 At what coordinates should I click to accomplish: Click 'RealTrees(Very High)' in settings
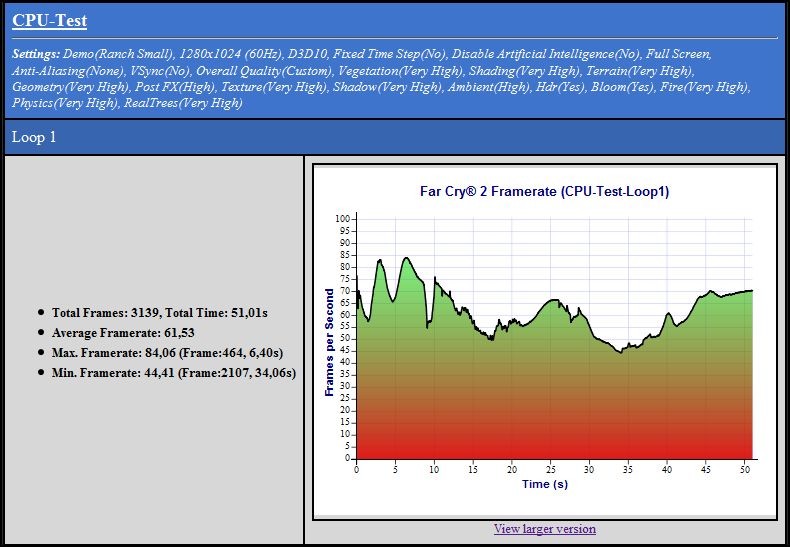(183, 103)
